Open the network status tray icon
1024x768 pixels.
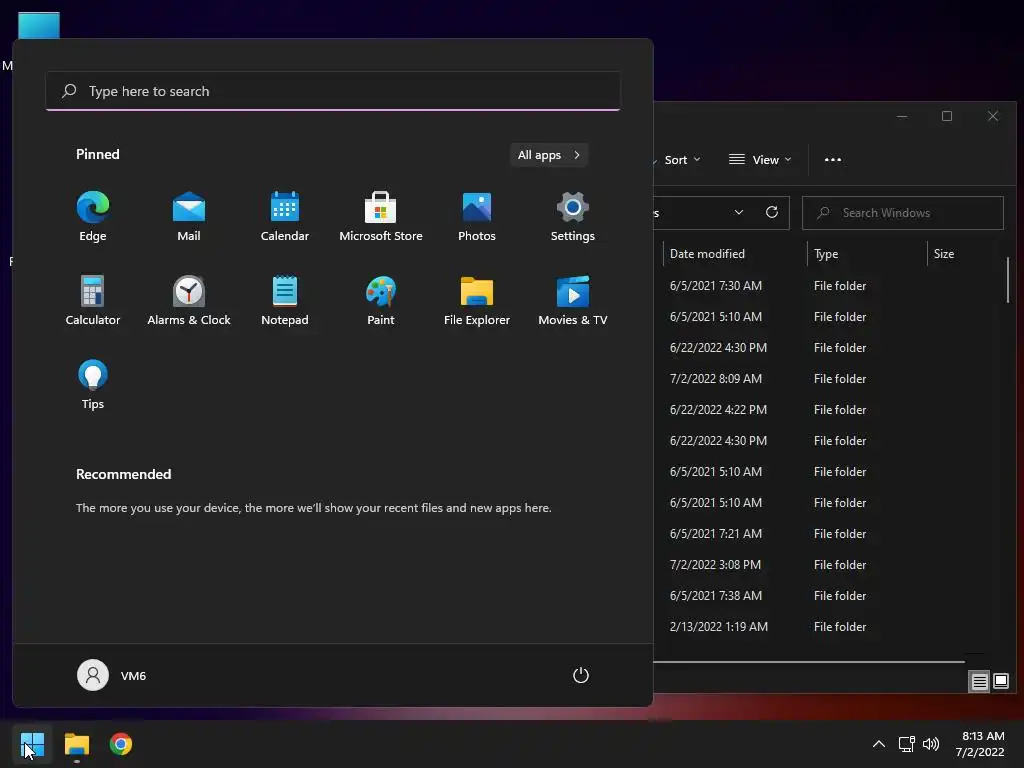[906, 744]
